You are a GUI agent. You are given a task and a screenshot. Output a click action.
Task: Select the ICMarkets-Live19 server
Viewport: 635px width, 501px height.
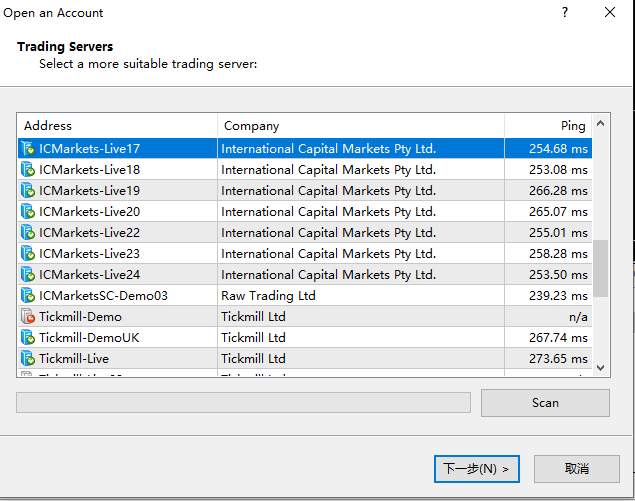pos(305,190)
